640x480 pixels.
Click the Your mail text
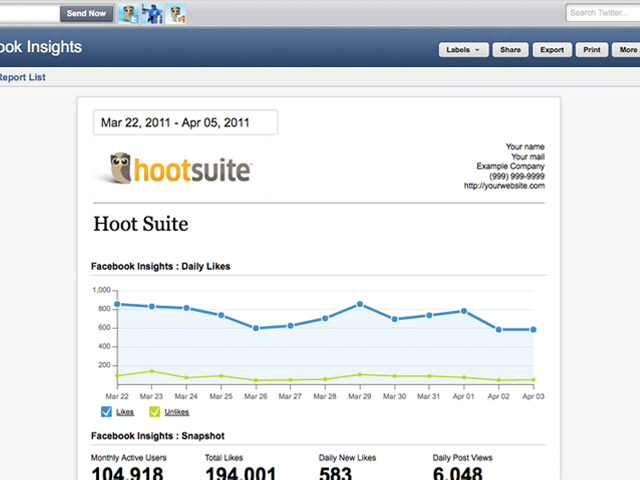(x=528, y=156)
